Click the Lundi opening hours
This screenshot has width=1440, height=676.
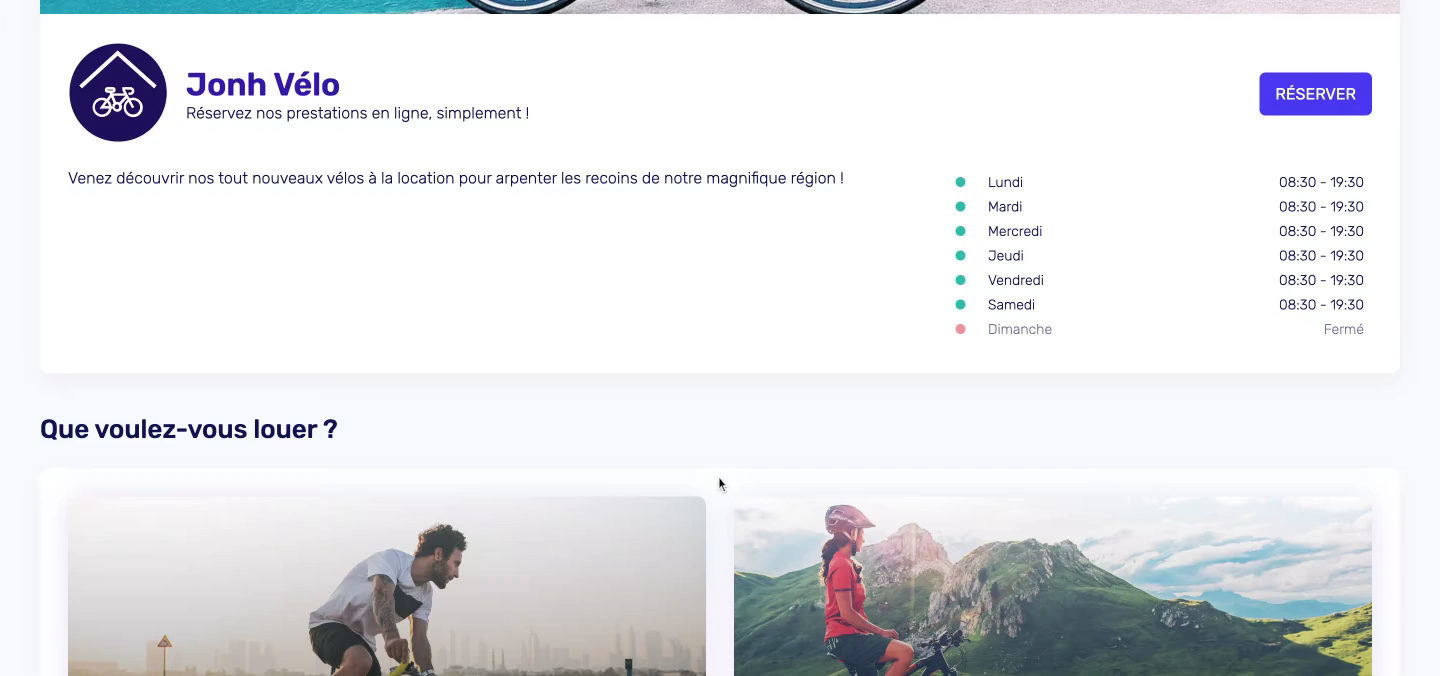(x=1321, y=182)
